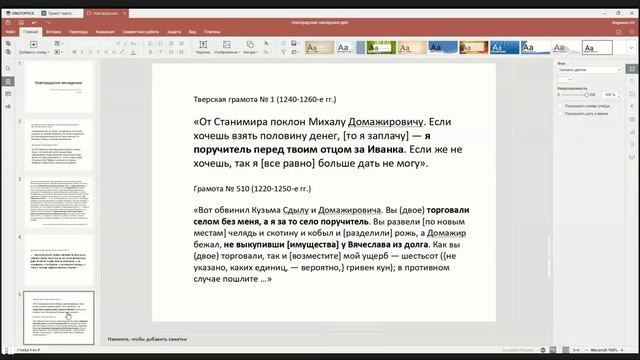Click the spell check globe icon
The width and height of the screenshot is (640, 360).
(x=543, y=350)
